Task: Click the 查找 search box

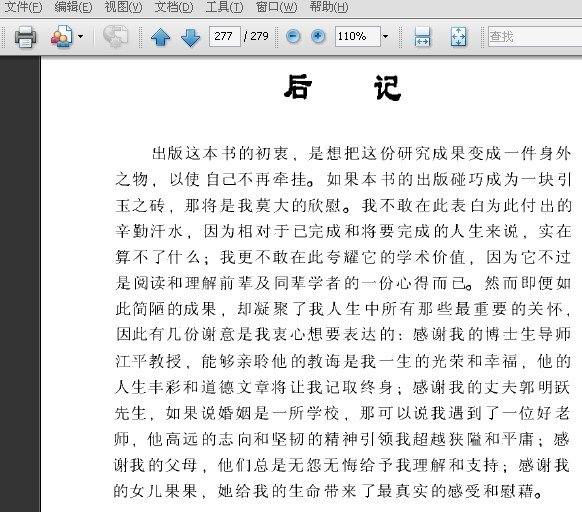Action: (535, 36)
